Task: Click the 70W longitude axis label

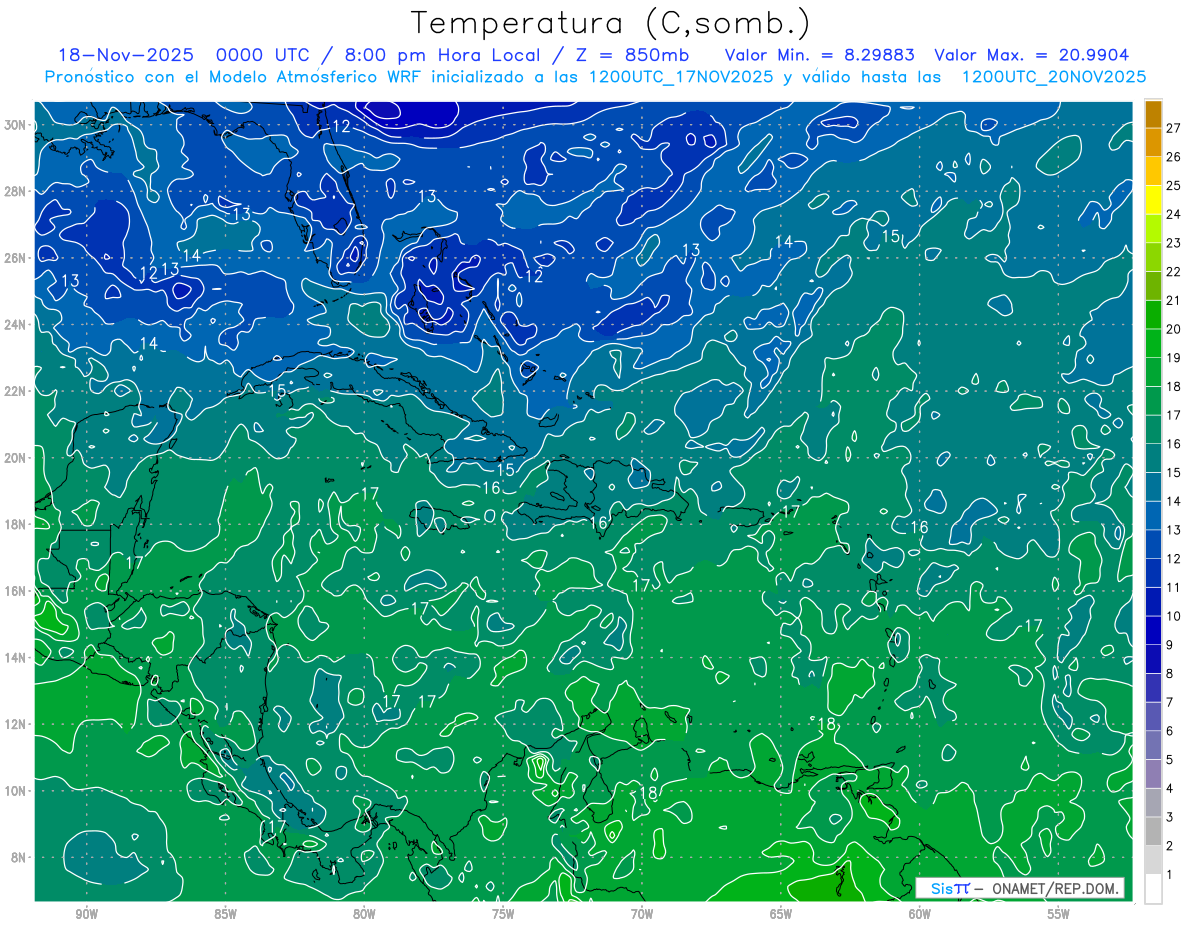Action: click(x=642, y=914)
